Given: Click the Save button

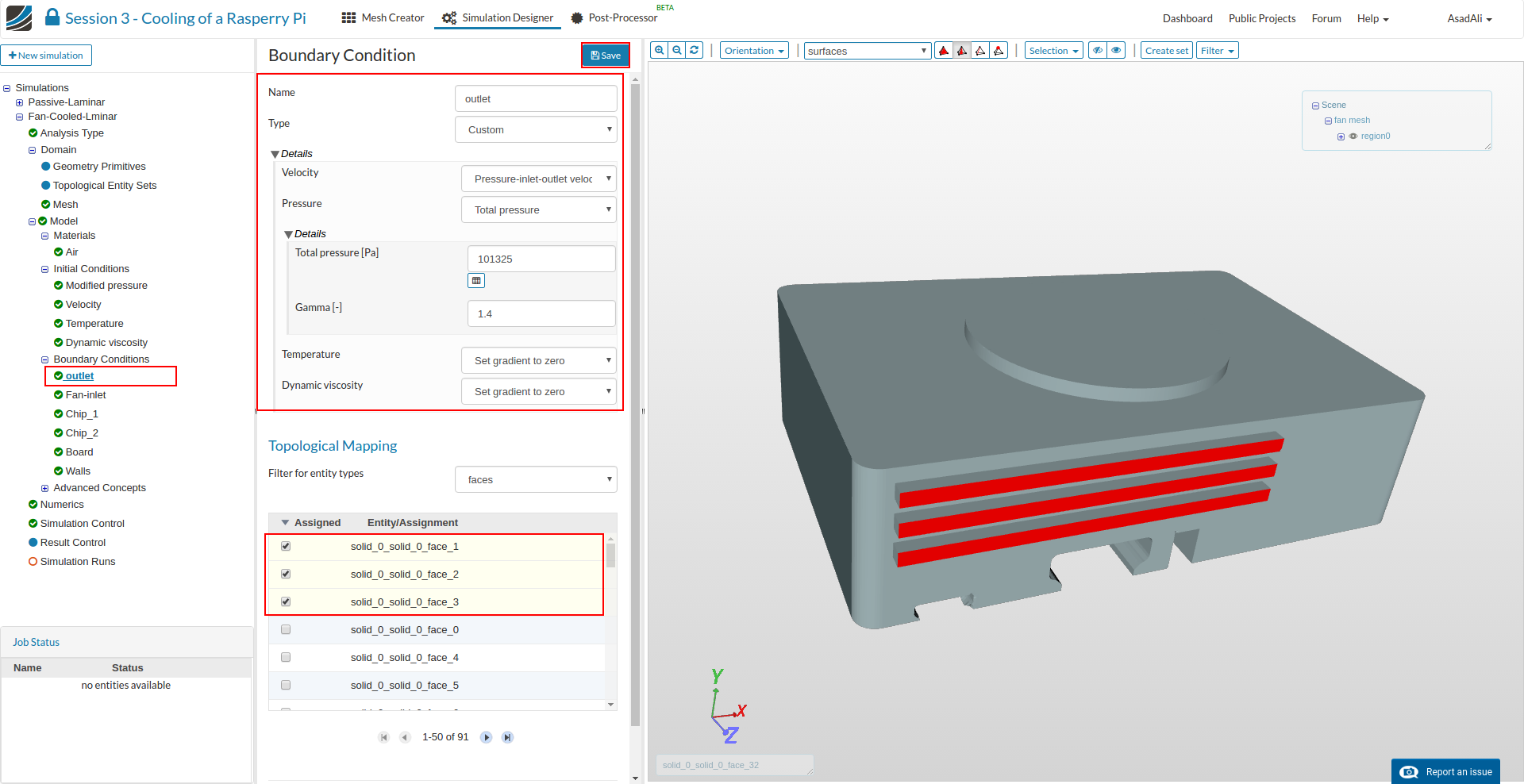Looking at the screenshot, I should 606,56.
